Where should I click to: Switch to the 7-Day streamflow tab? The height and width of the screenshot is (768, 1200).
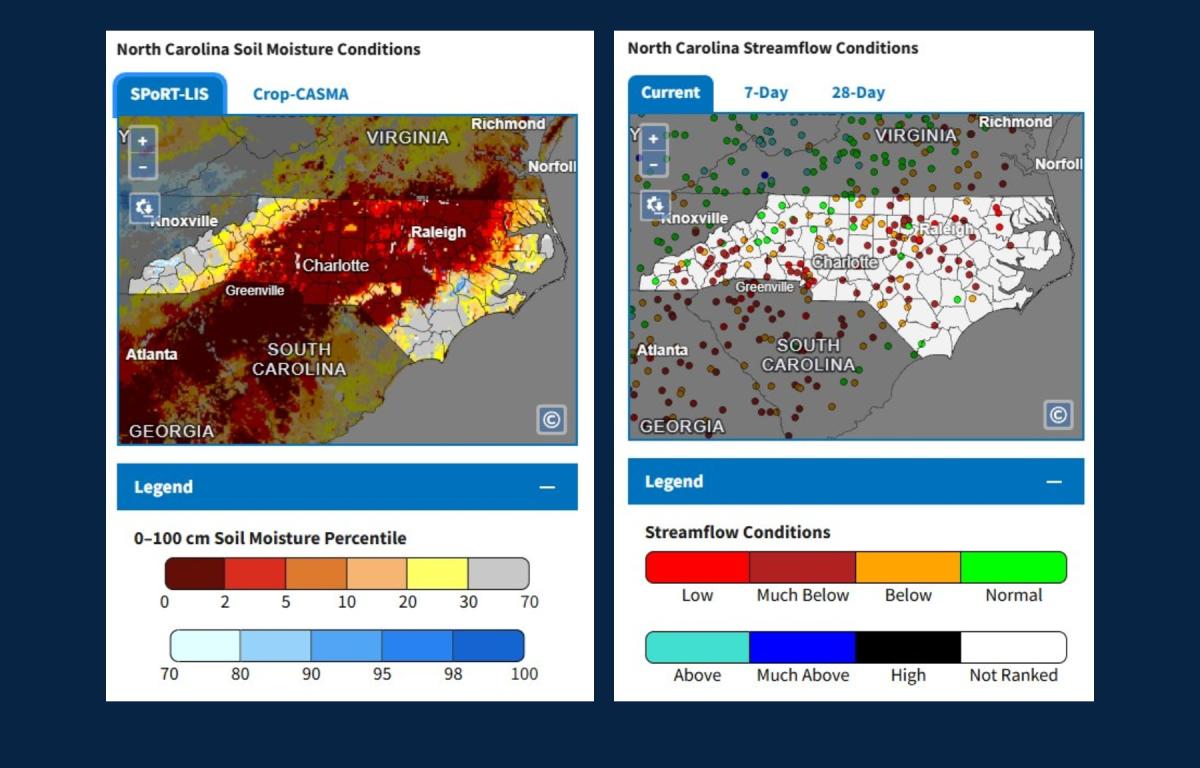click(x=763, y=92)
